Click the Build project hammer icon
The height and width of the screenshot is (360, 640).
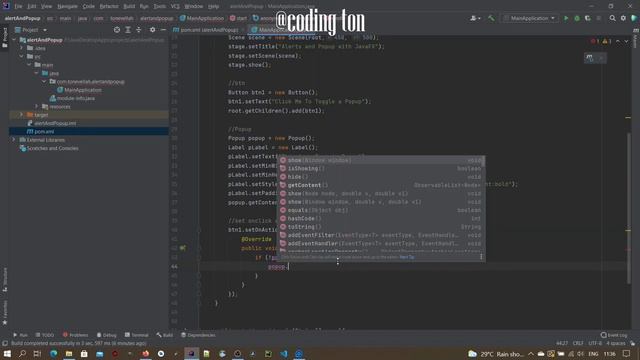click(491, 18)
